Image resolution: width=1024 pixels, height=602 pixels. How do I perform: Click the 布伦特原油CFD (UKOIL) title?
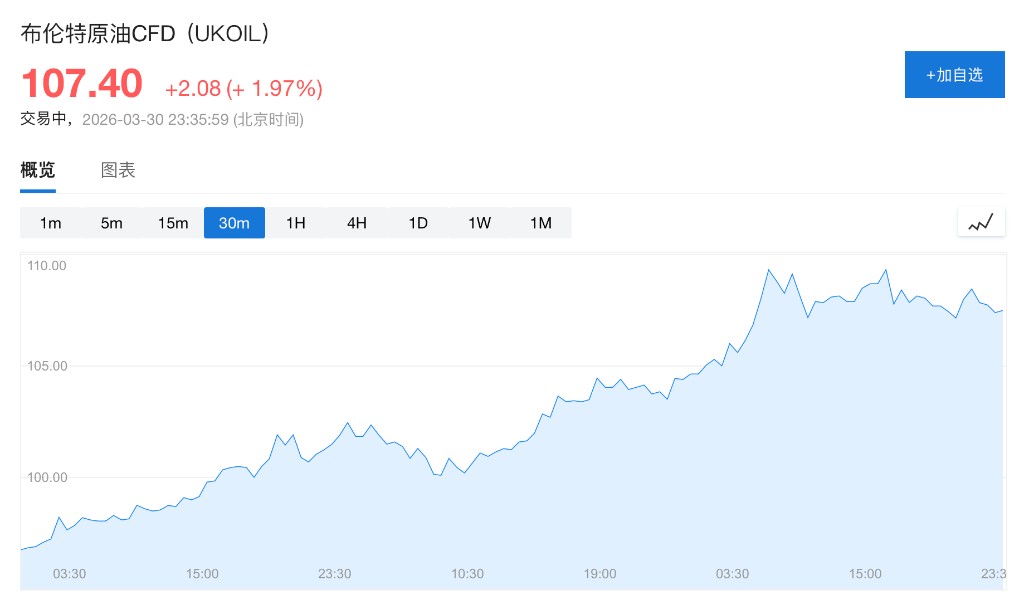tap(146, 33)
